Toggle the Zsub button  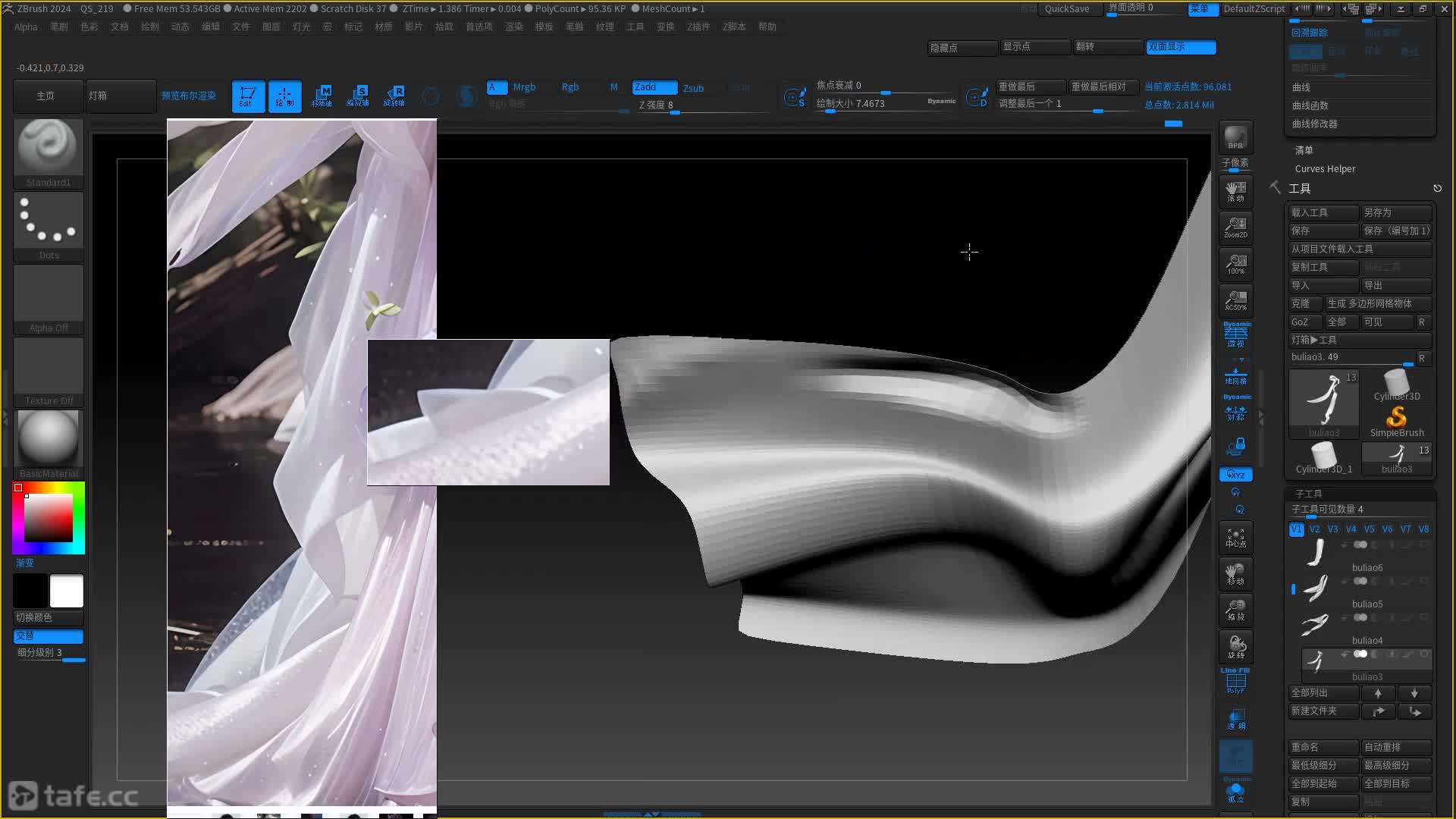693,88
